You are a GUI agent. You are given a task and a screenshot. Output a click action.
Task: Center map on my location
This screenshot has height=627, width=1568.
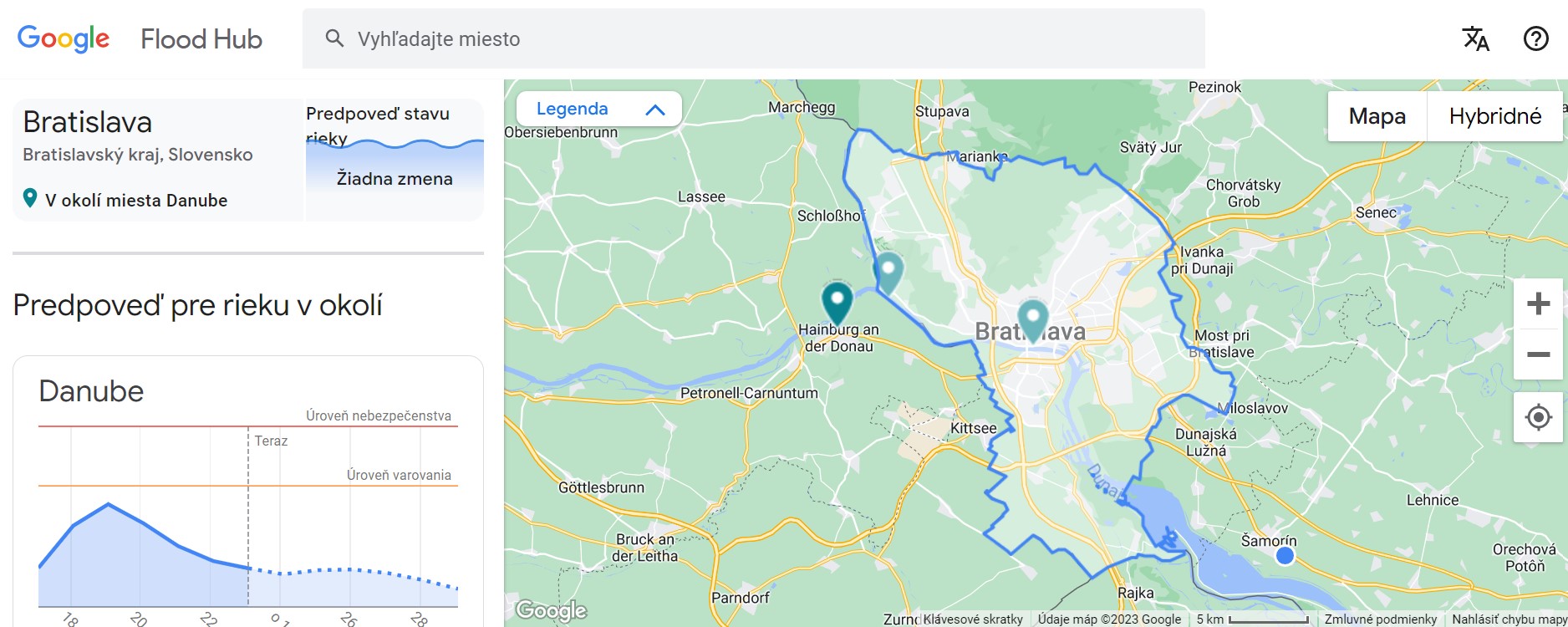[1538, 416]
